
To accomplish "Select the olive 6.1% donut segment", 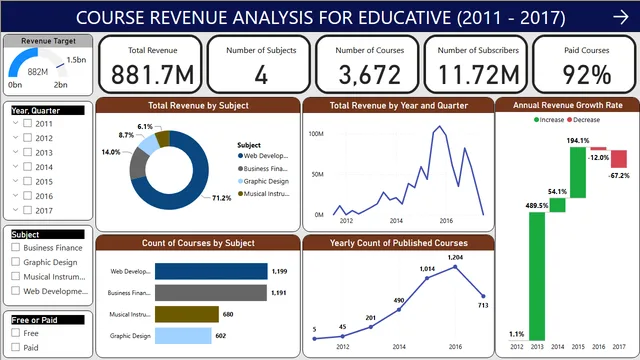I will tap(163, 138).
